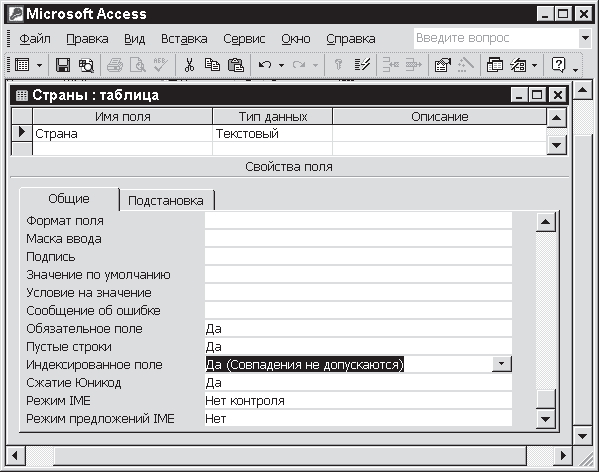The width and height of the screenshot is (599, 472).
Task: Click the Paste clipboard icon
Action: [x=236, y=65]
